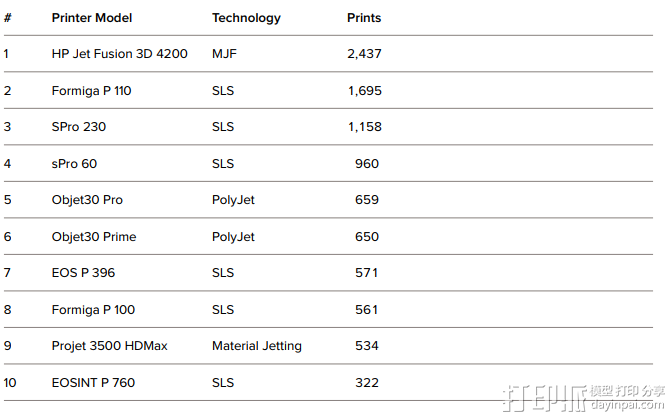This screenshot has width=665, height=412.
Task: Click the SPro 230 model name
Action: [78, 127]
